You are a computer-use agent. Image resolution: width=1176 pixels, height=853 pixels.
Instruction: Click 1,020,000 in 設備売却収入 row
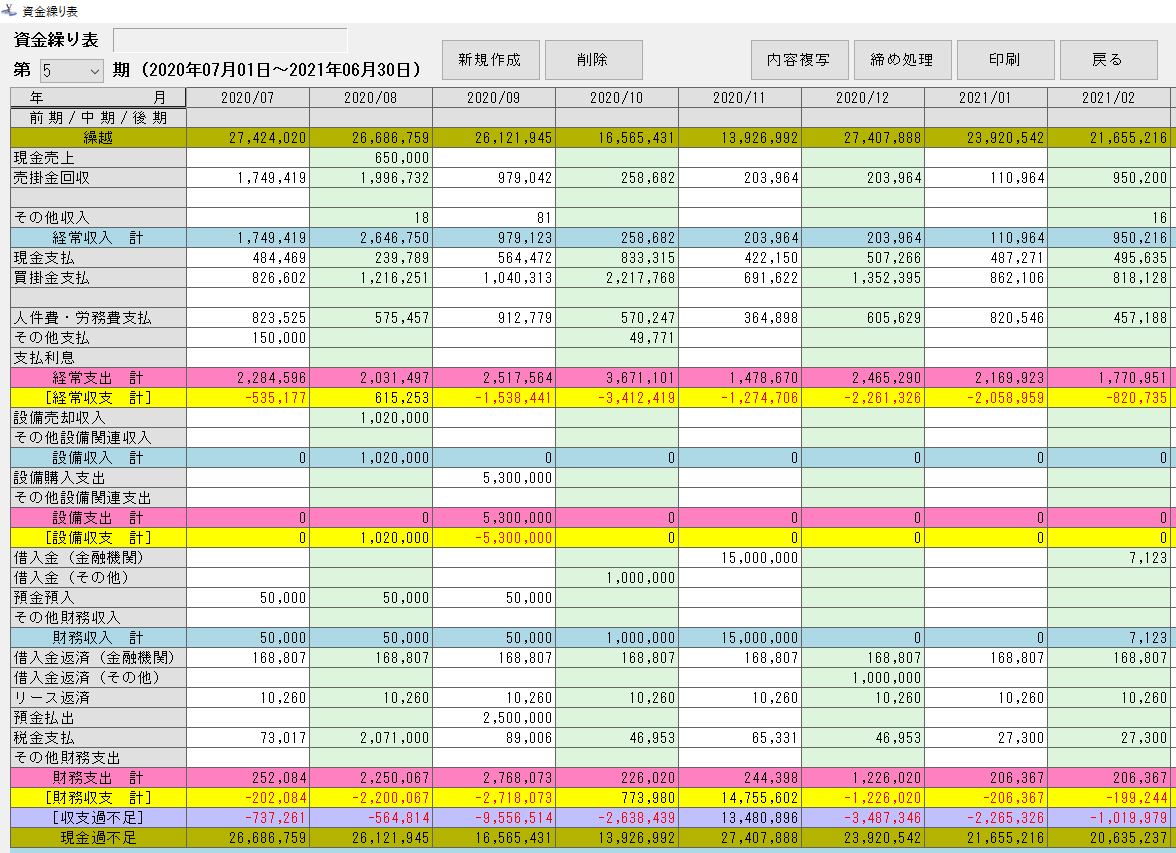point(370,418)
